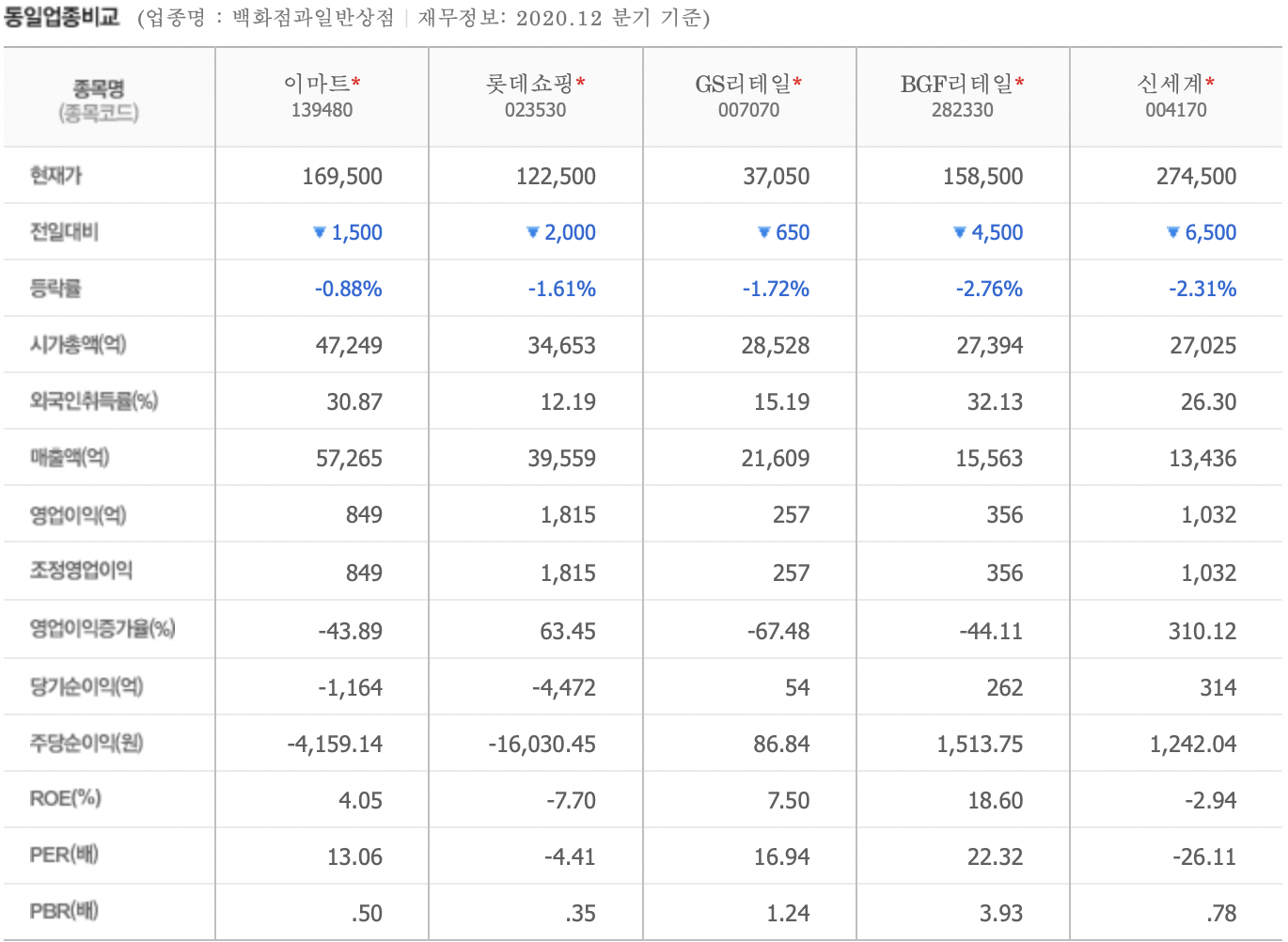Image resolution: width=1288 pixels, height=942 pixels.
Task: Click the 현재가 row label
Action: coord(56,176)
